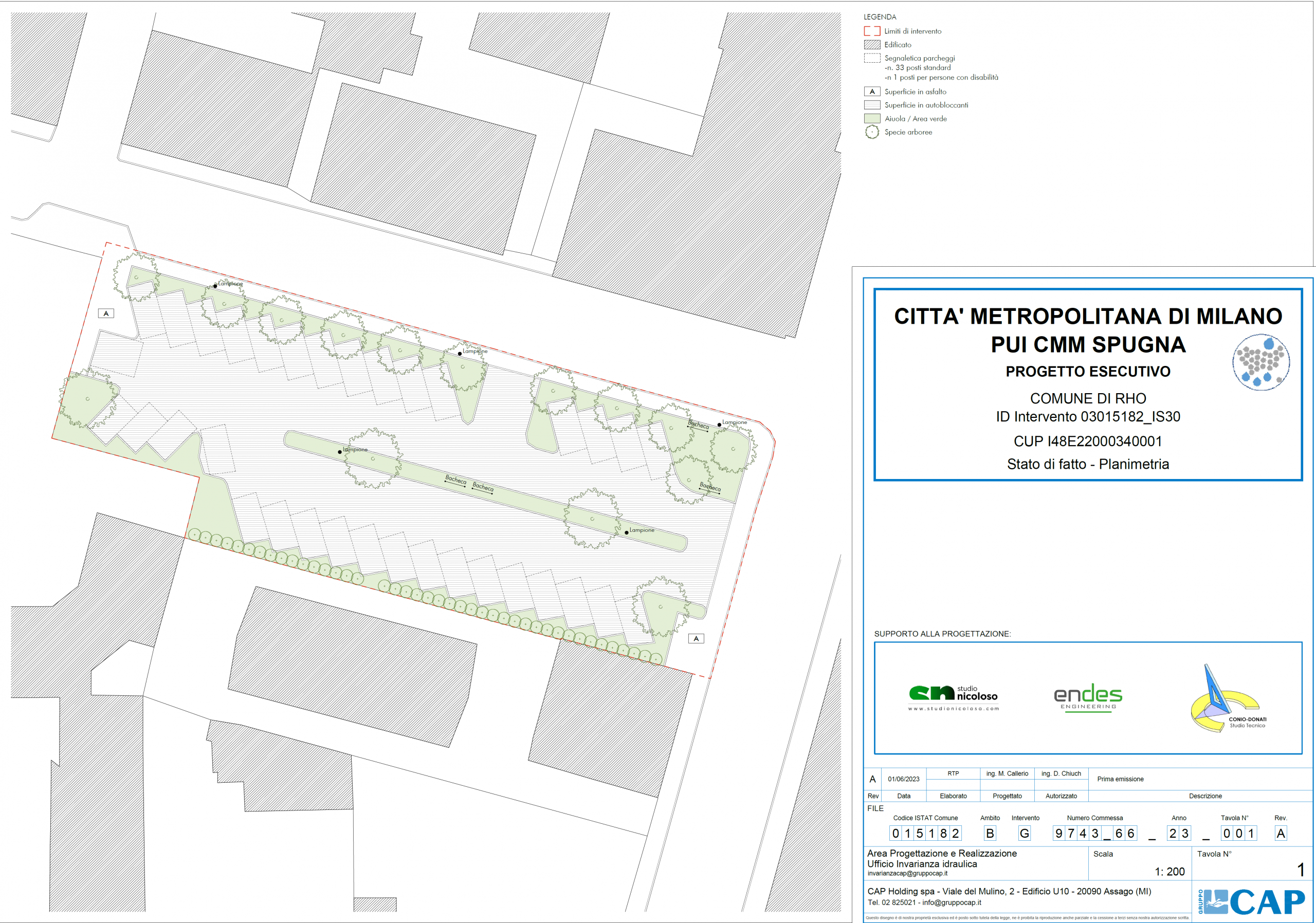Click the Ambito field box containing B
This screenshot has height=923, width=1316.
(x=990, y=834)
